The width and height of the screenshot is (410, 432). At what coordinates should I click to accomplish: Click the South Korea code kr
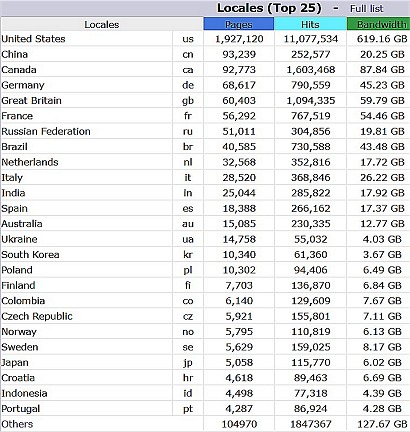click(188, 254)
